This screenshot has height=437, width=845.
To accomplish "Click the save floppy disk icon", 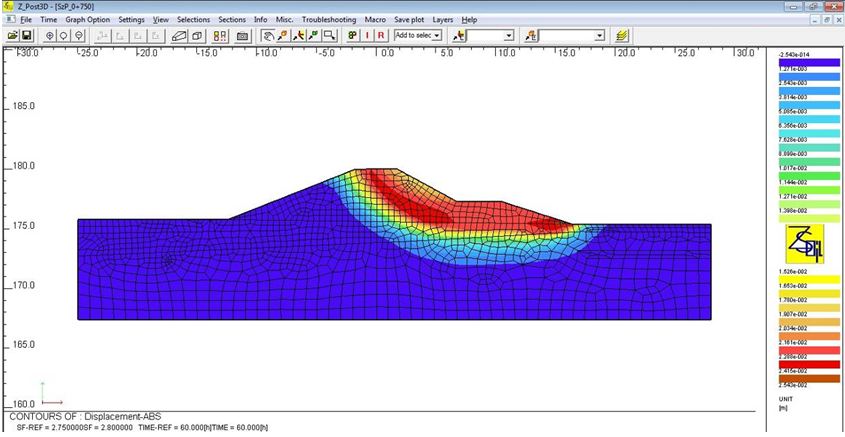I will [27, 35].
